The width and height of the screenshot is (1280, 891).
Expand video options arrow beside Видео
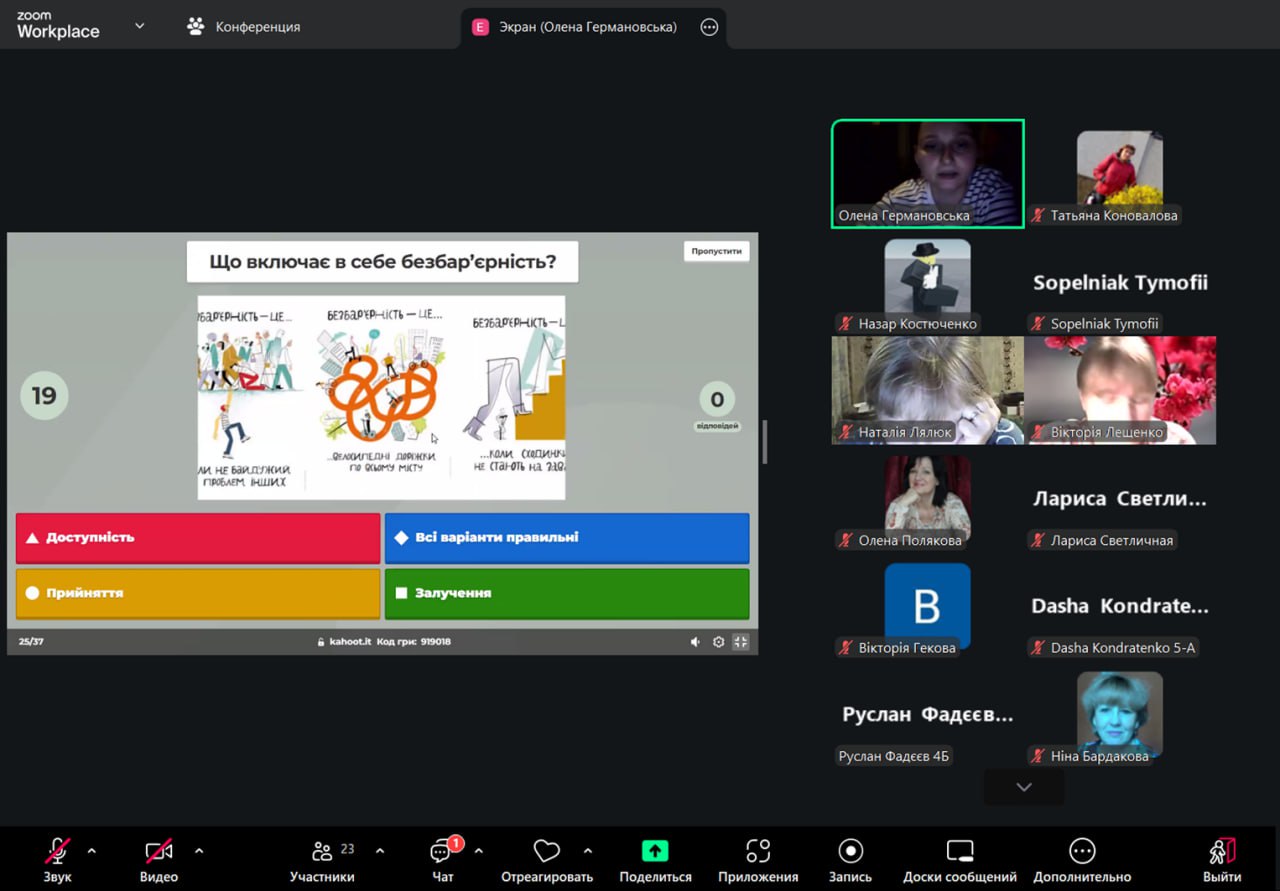(199, 851)
